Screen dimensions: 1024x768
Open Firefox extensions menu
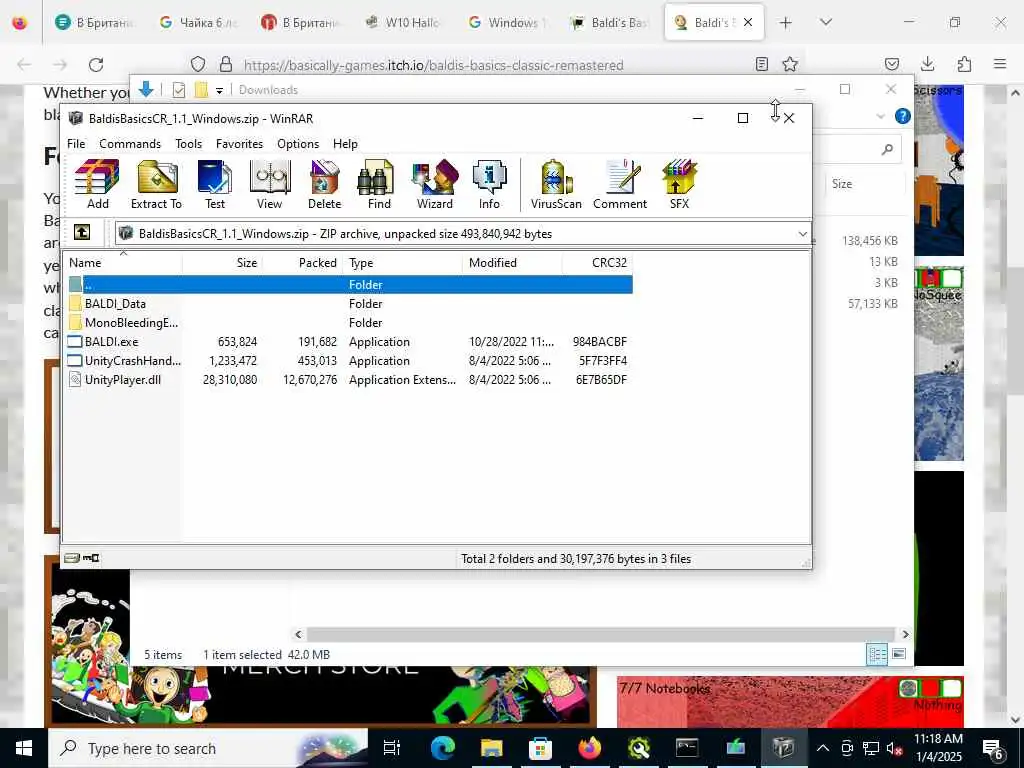point(964,64)
